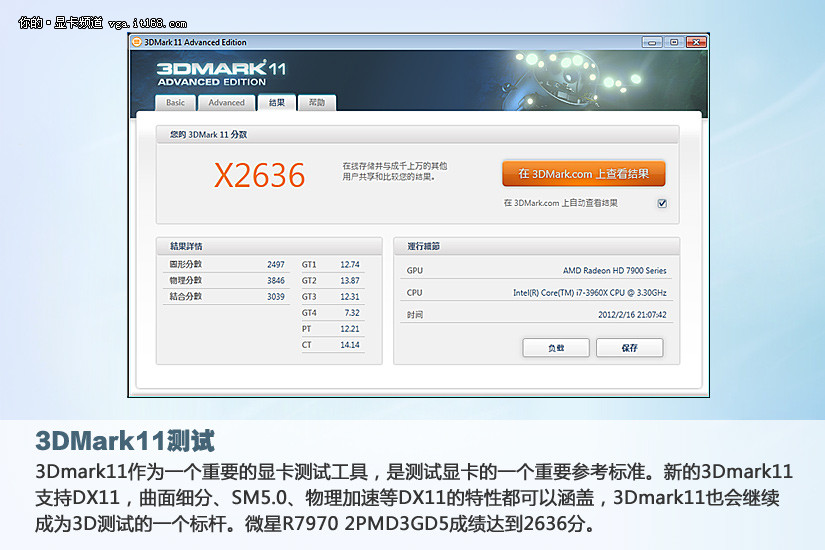Switch to the Basic tab

click(175, 103)
